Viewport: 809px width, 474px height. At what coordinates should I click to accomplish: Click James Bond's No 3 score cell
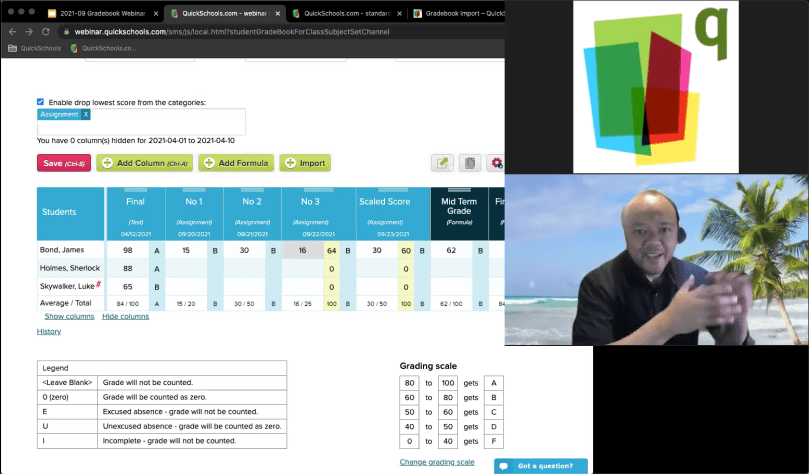(302, 250)
